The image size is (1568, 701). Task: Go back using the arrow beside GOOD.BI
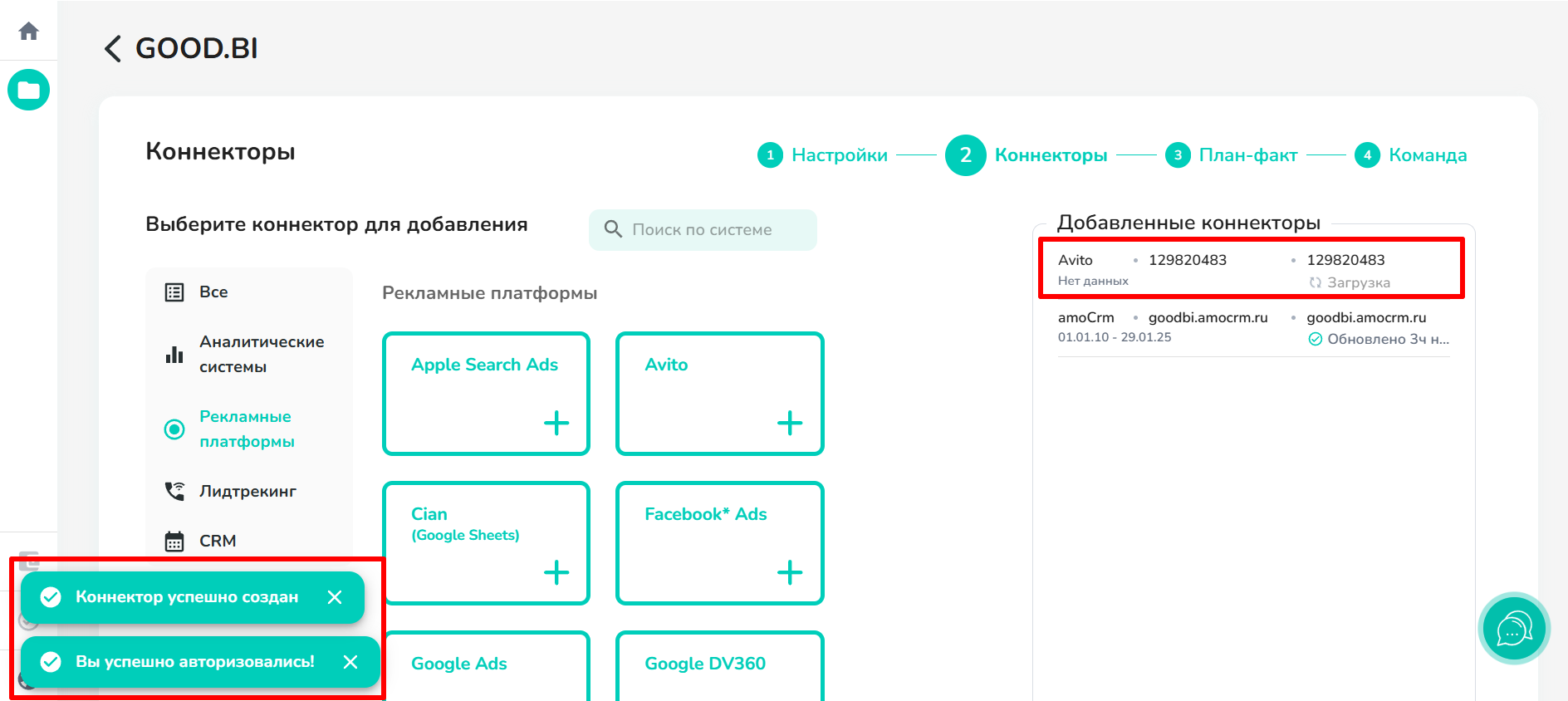pos(113,48)
